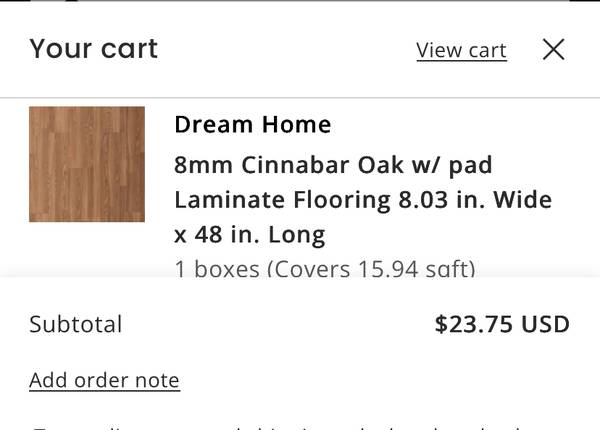The height and width of the screenshot is (430, 600).
Task: Click Add order note
Action: click(104, 380)
